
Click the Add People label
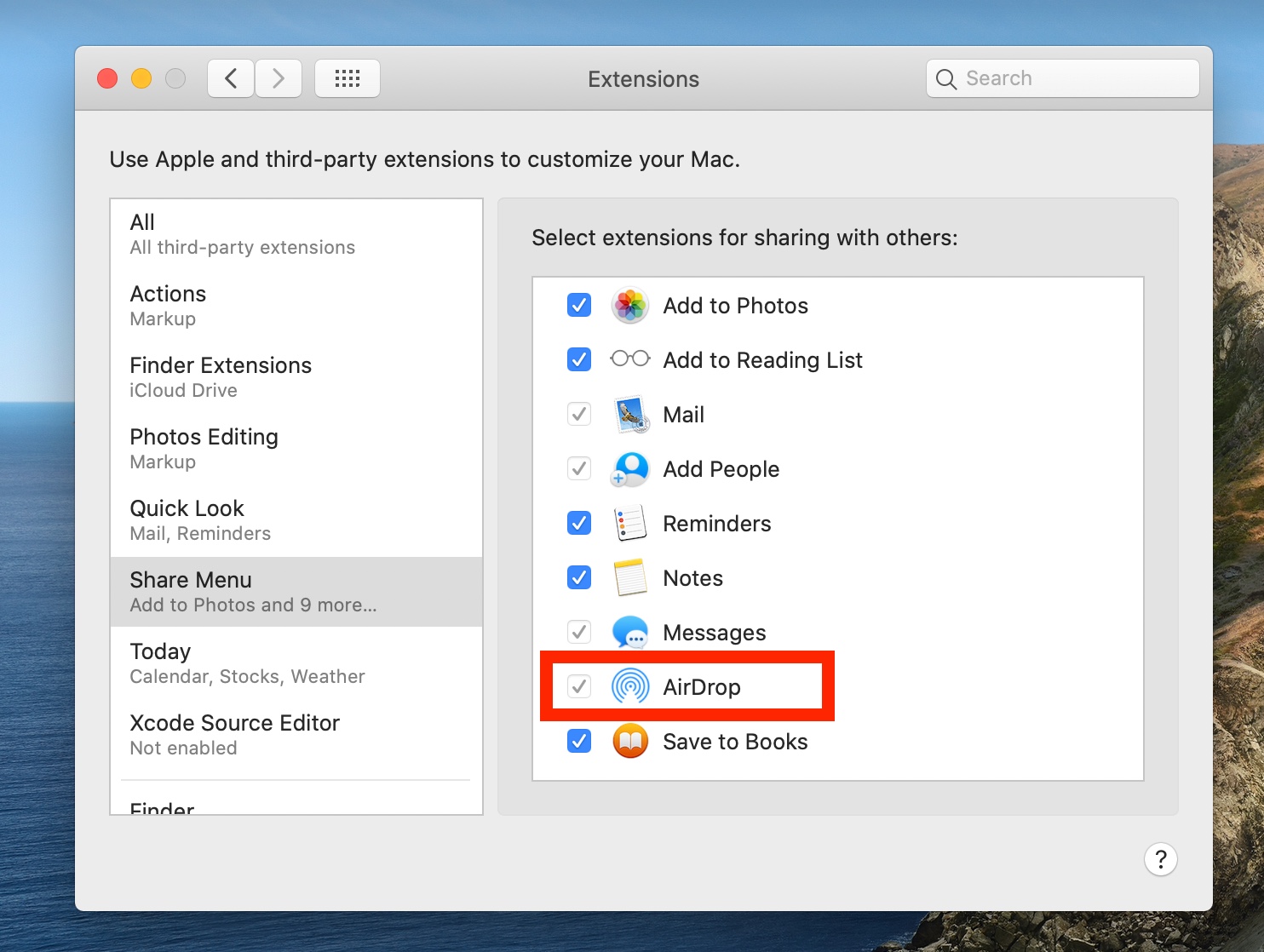coord(721,469)
